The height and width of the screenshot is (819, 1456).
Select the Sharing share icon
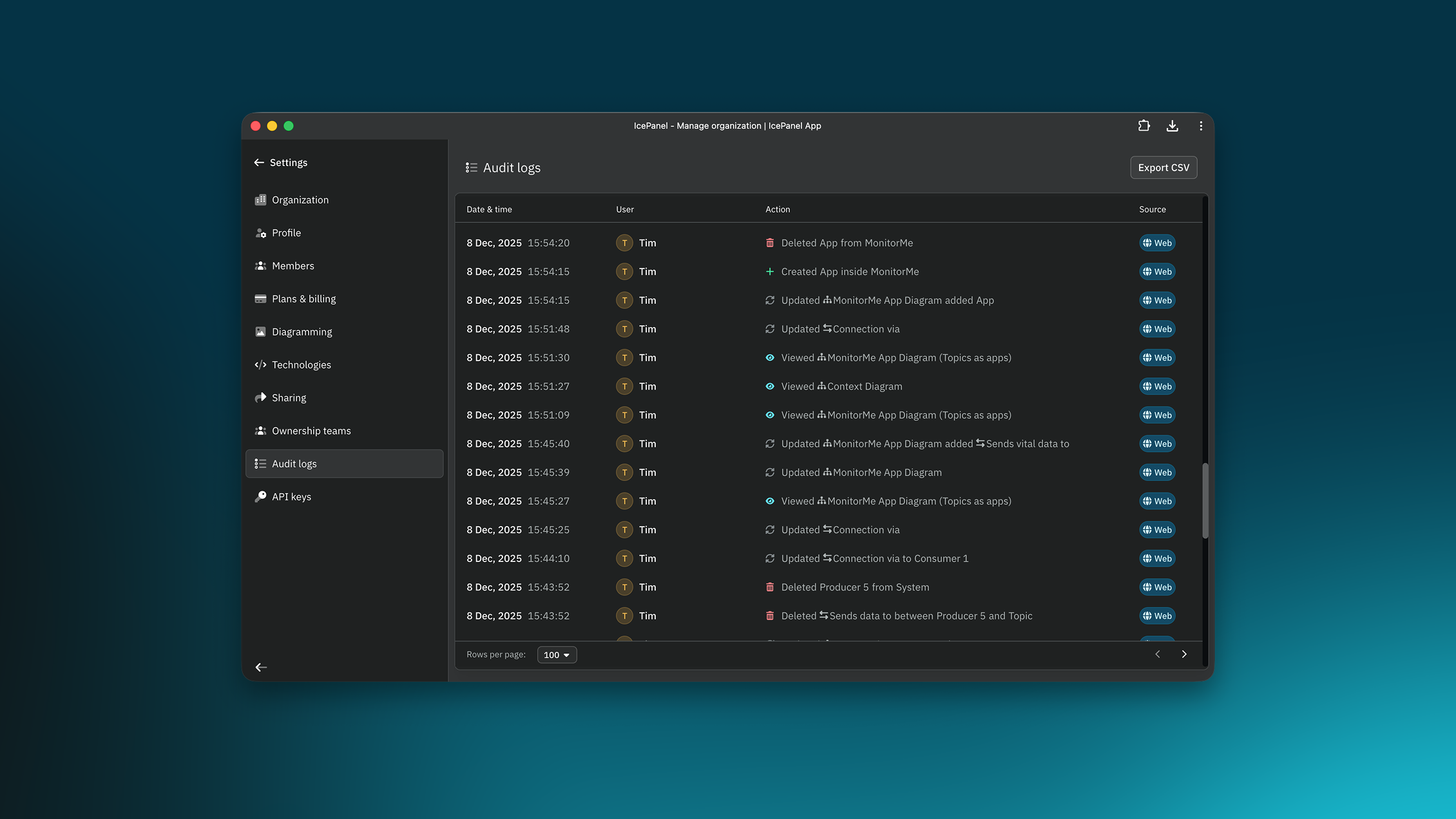coord(260,397)
